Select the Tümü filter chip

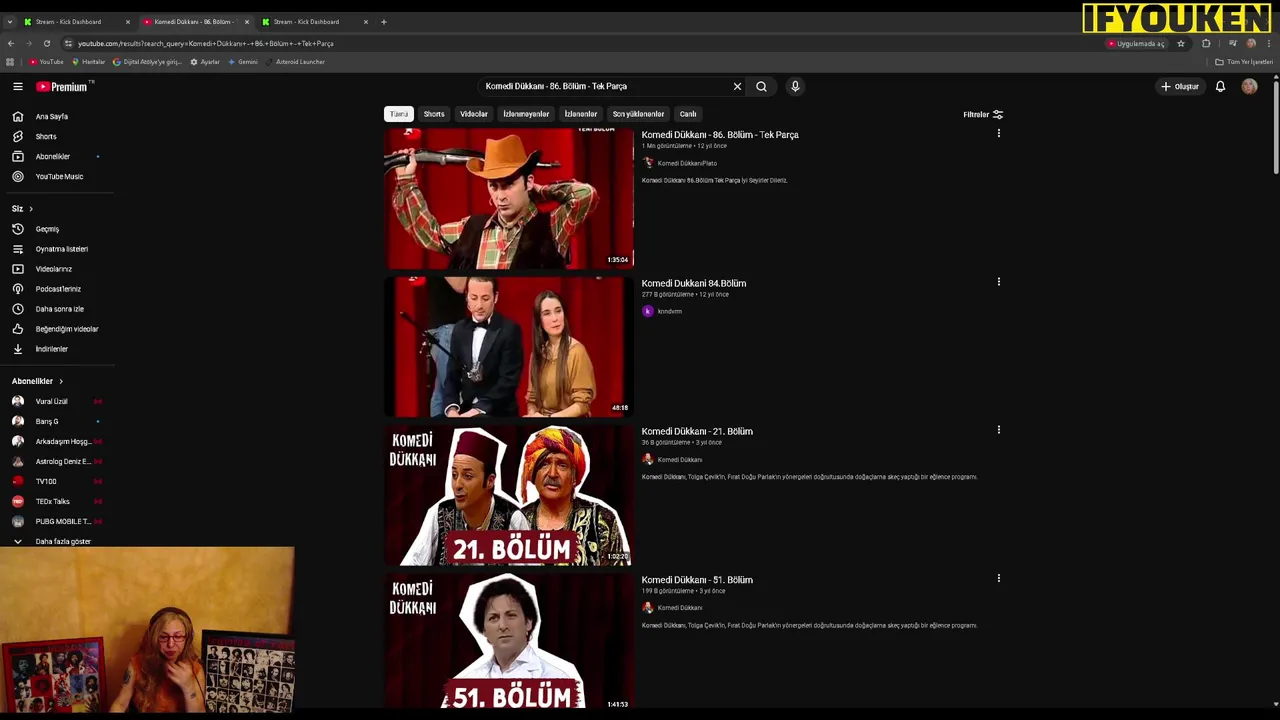click(399, 114)
